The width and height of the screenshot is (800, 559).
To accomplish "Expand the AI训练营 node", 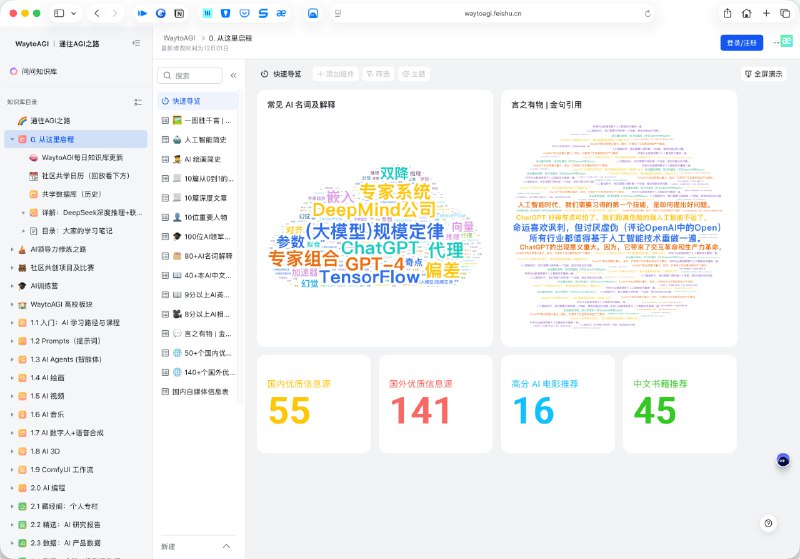I will coord(12,286).
